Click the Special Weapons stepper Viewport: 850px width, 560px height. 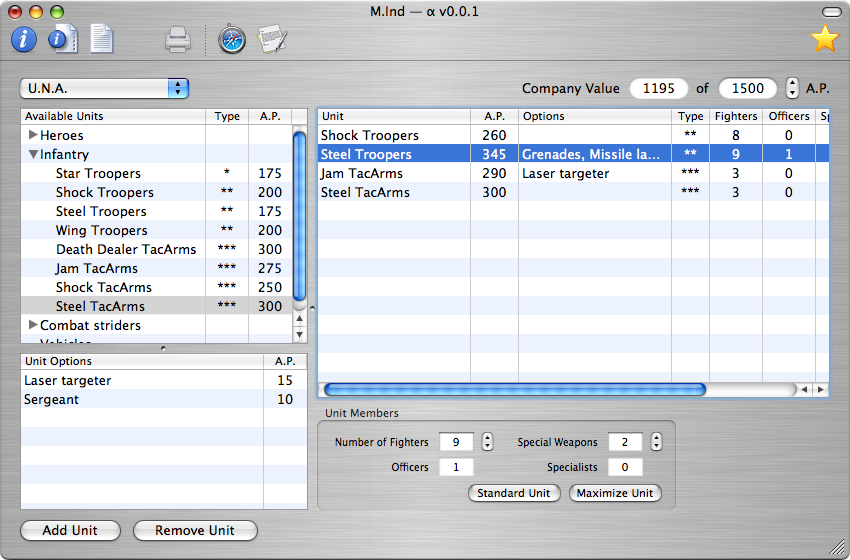656,442
